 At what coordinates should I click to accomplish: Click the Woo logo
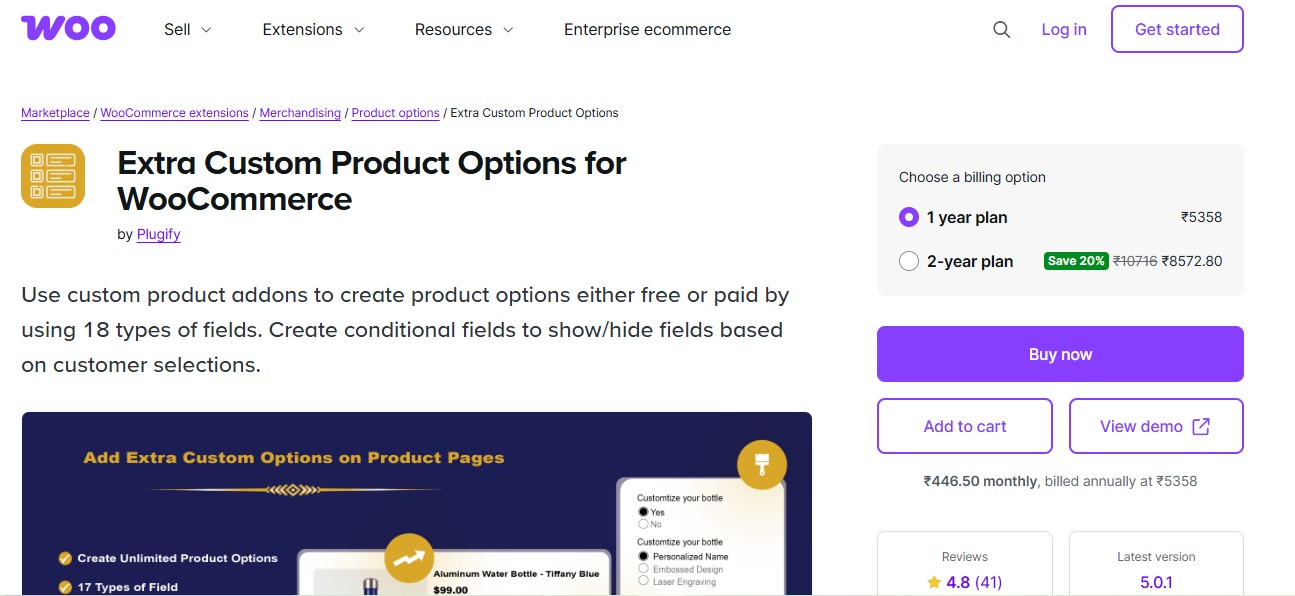67,28
